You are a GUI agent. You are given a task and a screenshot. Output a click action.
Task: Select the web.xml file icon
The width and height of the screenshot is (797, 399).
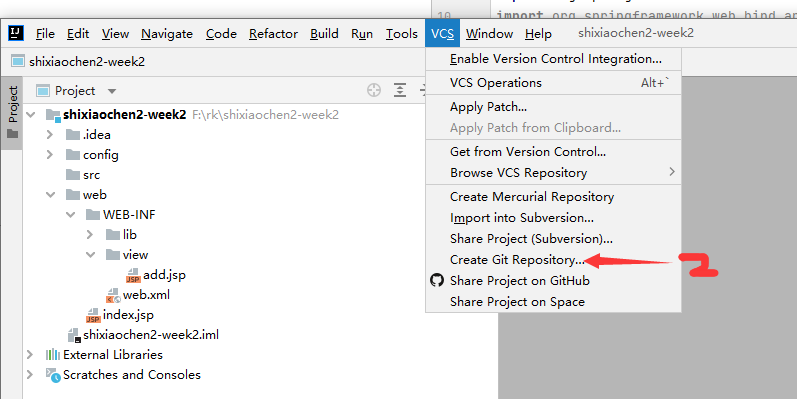coord(113,295)
